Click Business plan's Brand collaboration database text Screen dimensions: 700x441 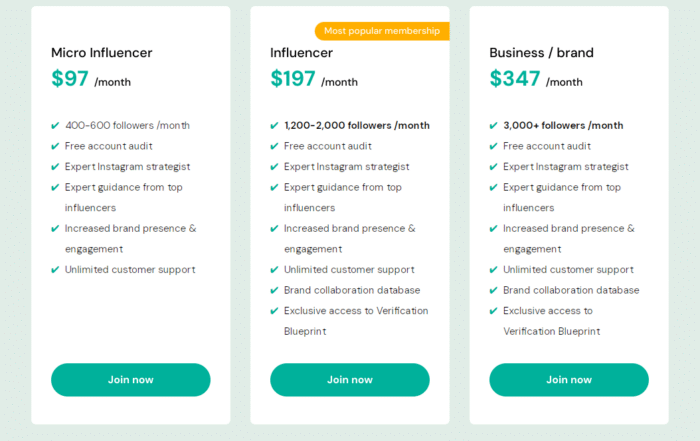571,291
